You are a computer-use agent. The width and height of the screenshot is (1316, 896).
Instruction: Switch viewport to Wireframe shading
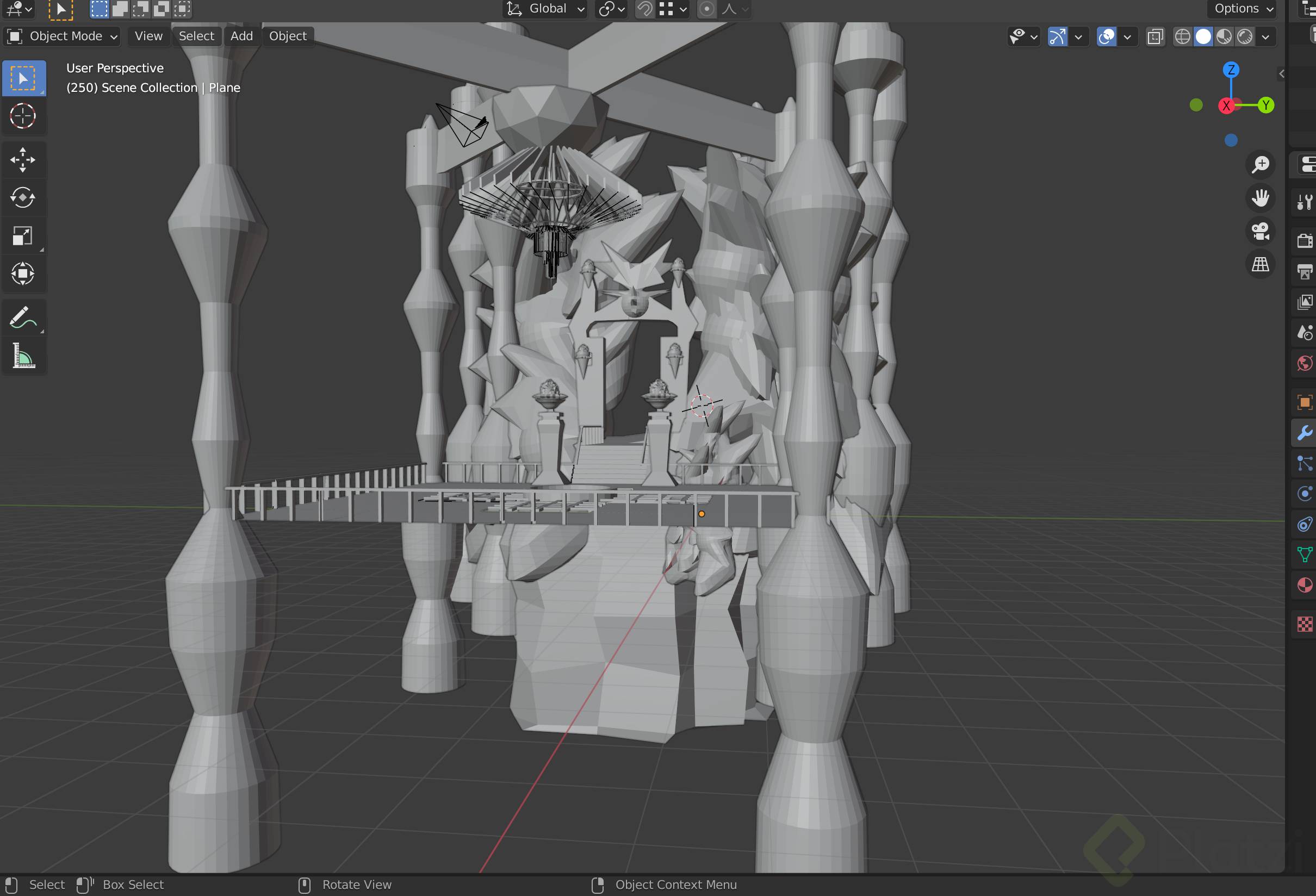(1182, 36)
